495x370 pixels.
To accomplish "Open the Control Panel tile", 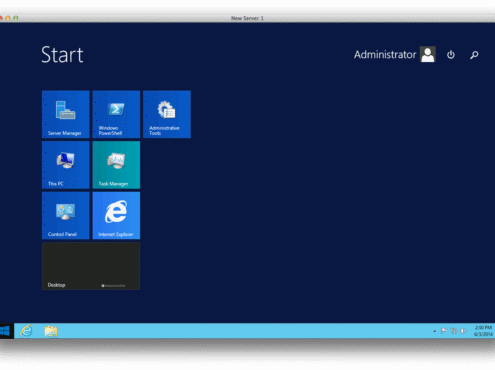I will [x=66, y=215].
